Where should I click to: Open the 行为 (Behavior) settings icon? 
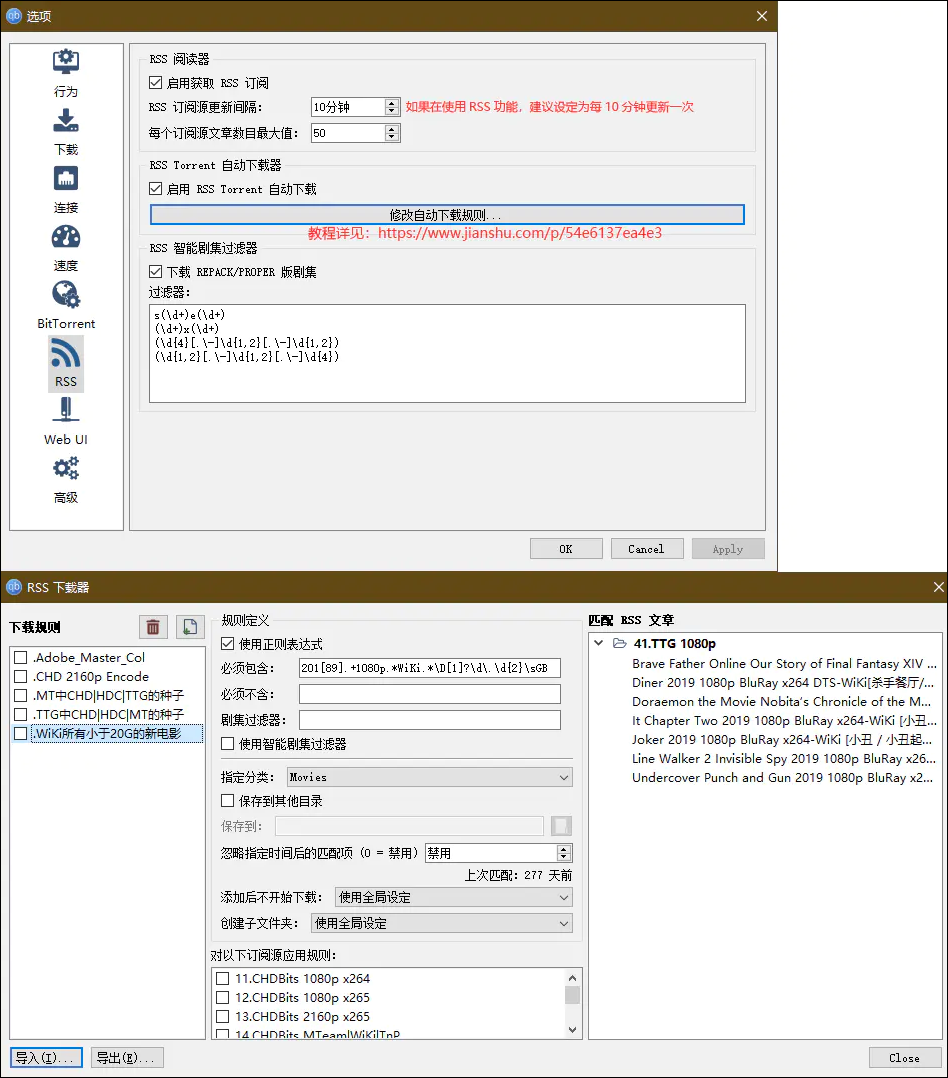click(66, 63)
